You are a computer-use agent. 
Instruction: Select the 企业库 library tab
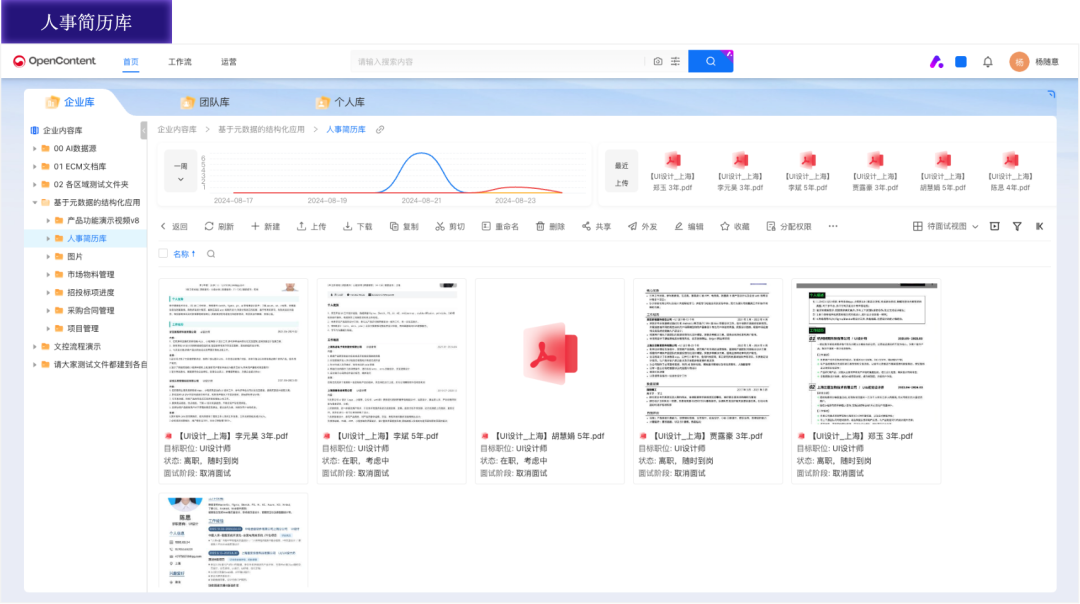tap(70, 102)
